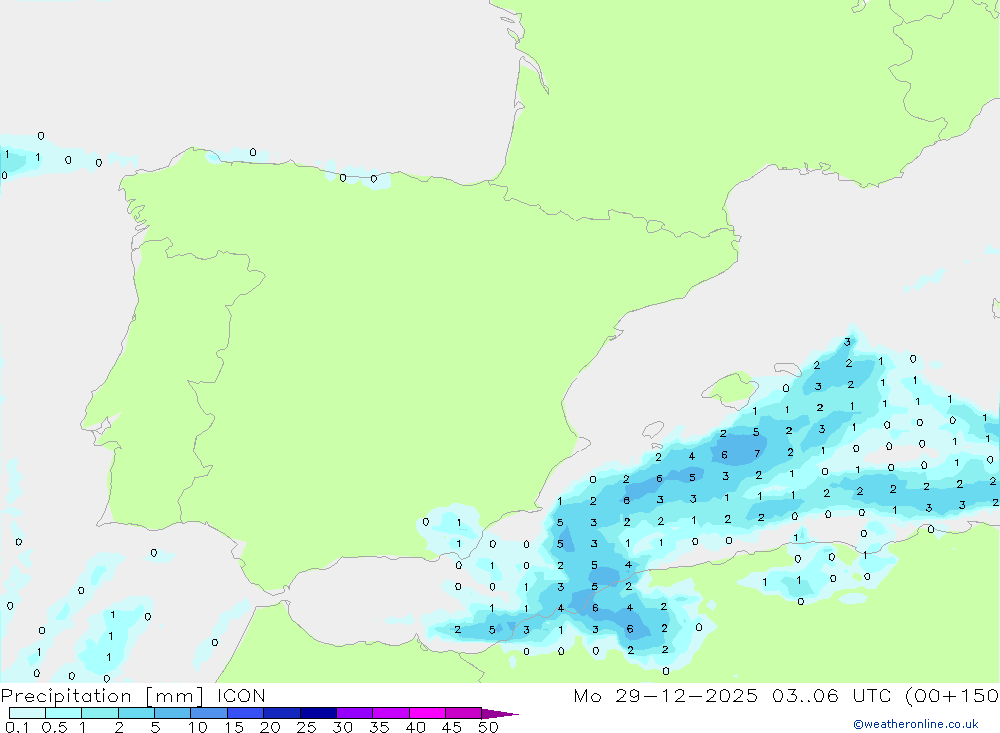This screenshot has height=733, width=1000.
Task: Click the legend scale label "45"
Action: tap(452, 727)
